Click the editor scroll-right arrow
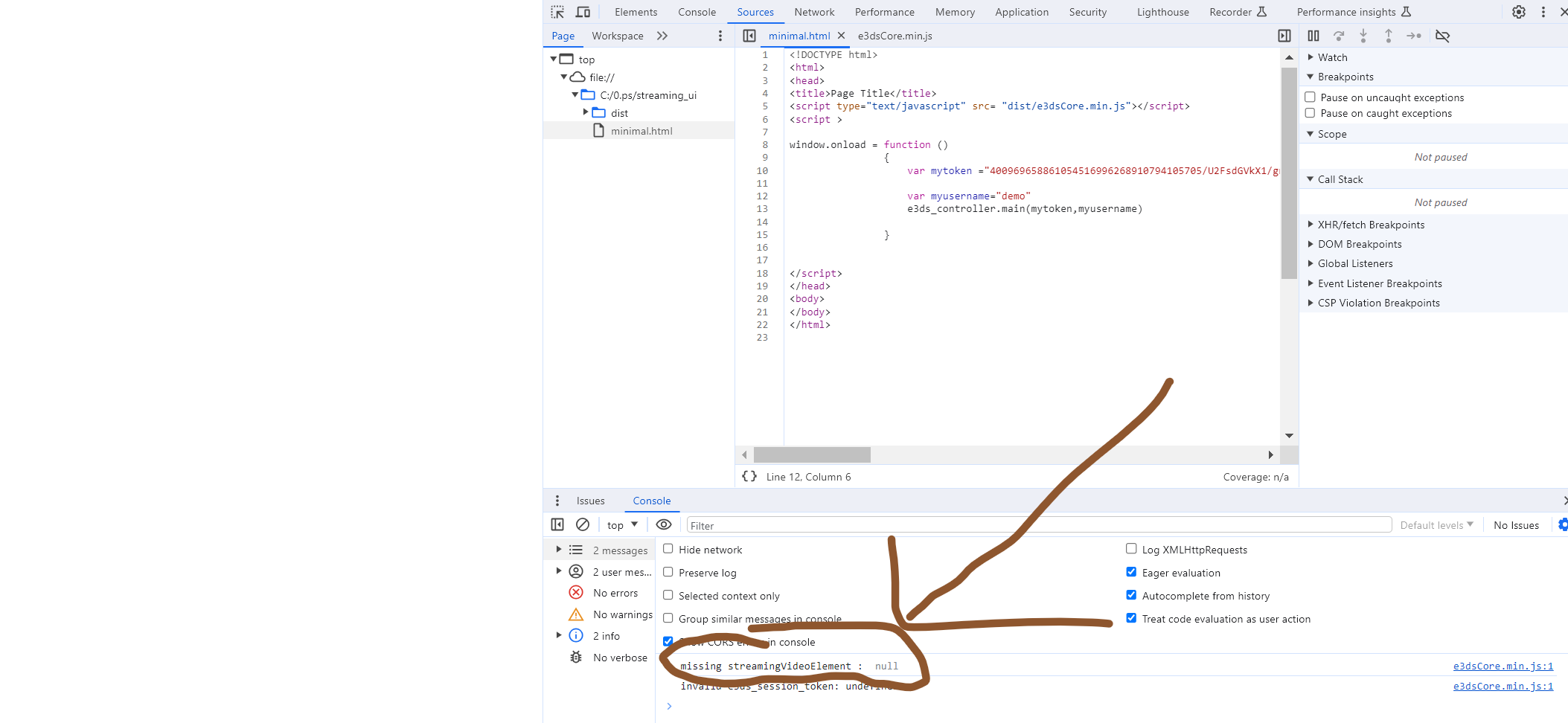The height and width of the screenshot is (723, 1568). pyautogui.click(x=1270, y=454)
